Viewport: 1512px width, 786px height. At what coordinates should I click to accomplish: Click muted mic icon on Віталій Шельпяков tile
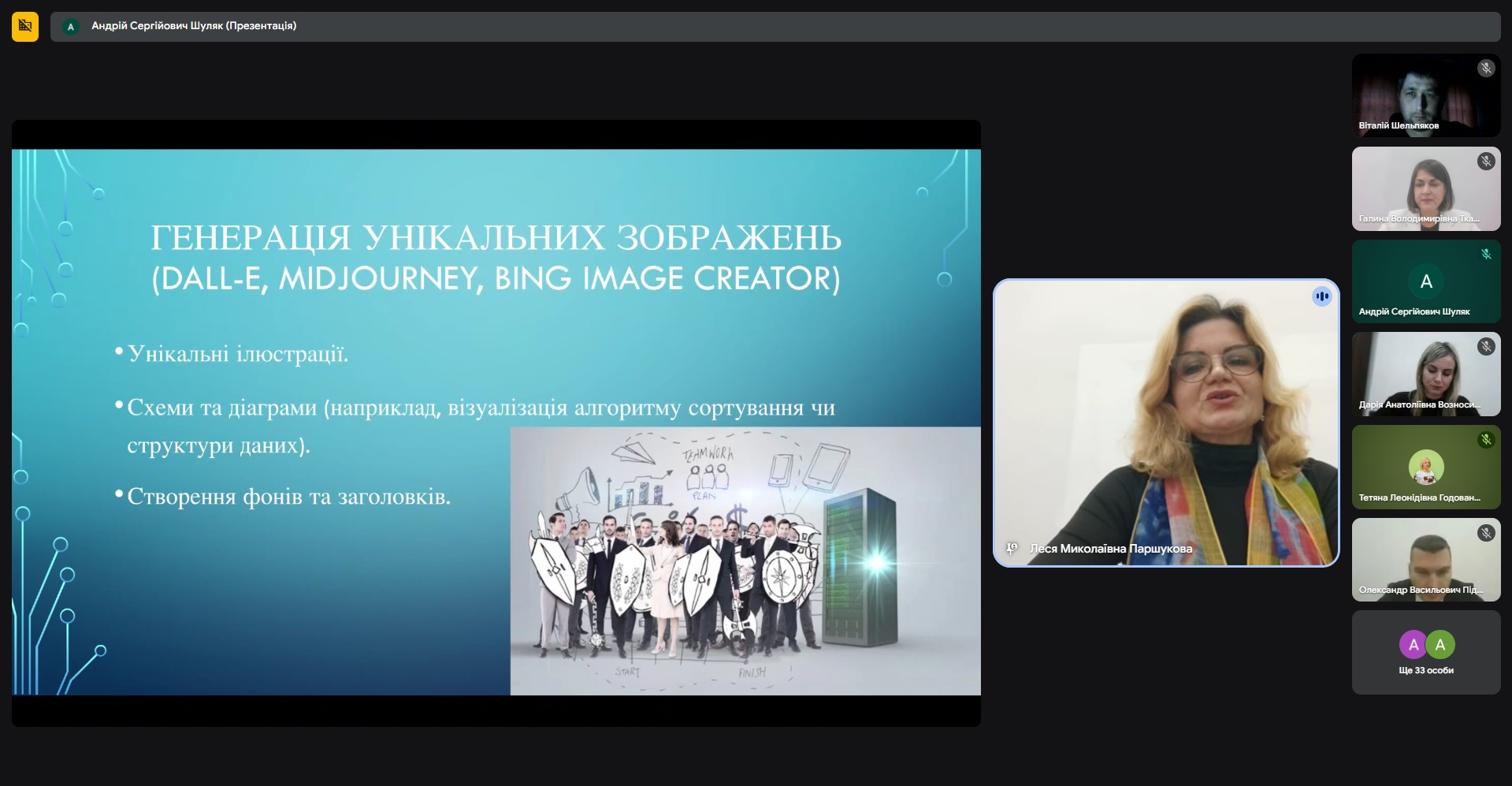pos(1485,69)
